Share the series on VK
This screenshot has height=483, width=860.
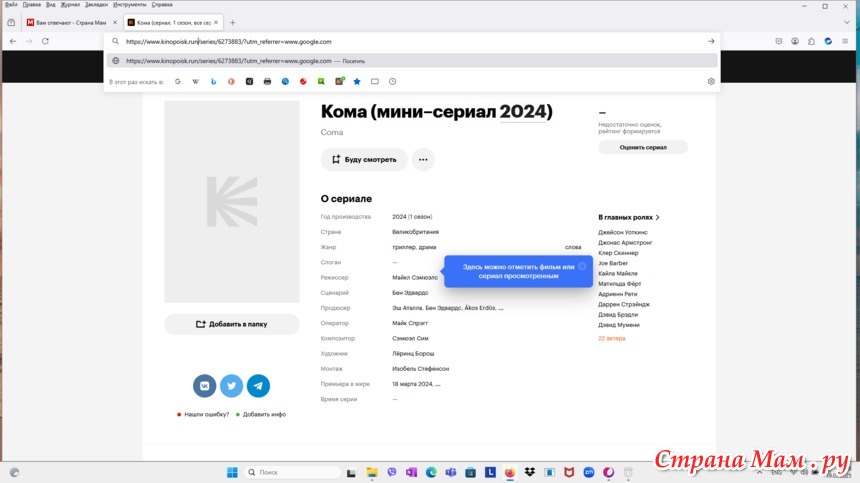205,386
